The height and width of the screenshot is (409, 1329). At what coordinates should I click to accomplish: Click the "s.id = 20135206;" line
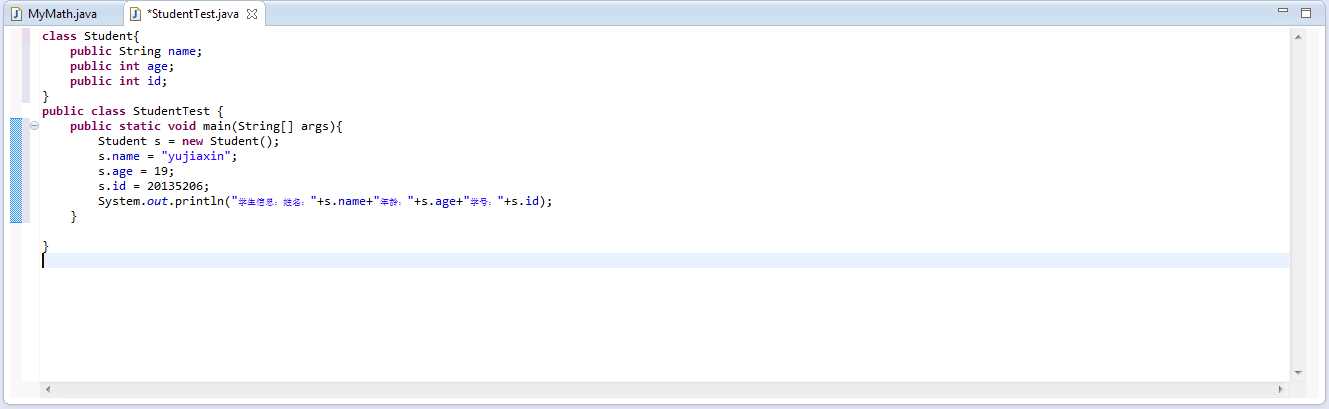coord(153,186)
